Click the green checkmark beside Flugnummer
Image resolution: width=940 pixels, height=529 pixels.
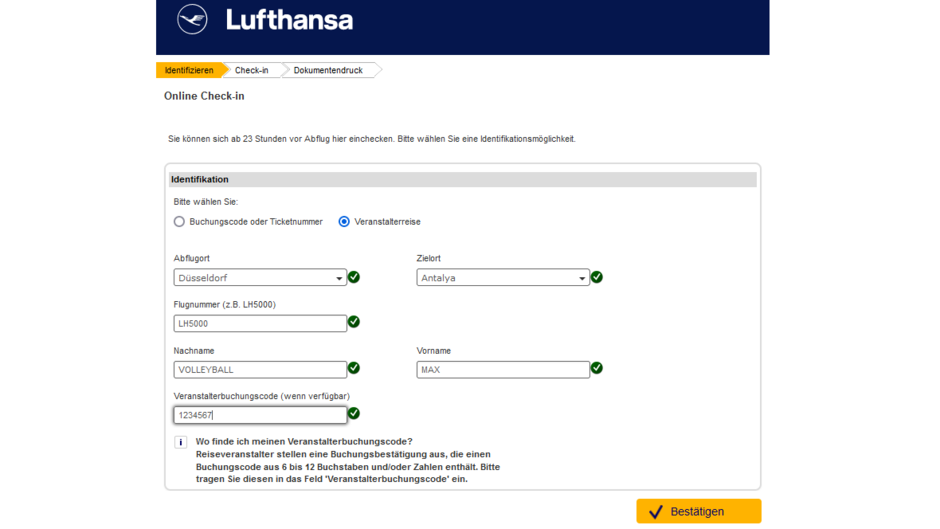(x=354, y=322)
